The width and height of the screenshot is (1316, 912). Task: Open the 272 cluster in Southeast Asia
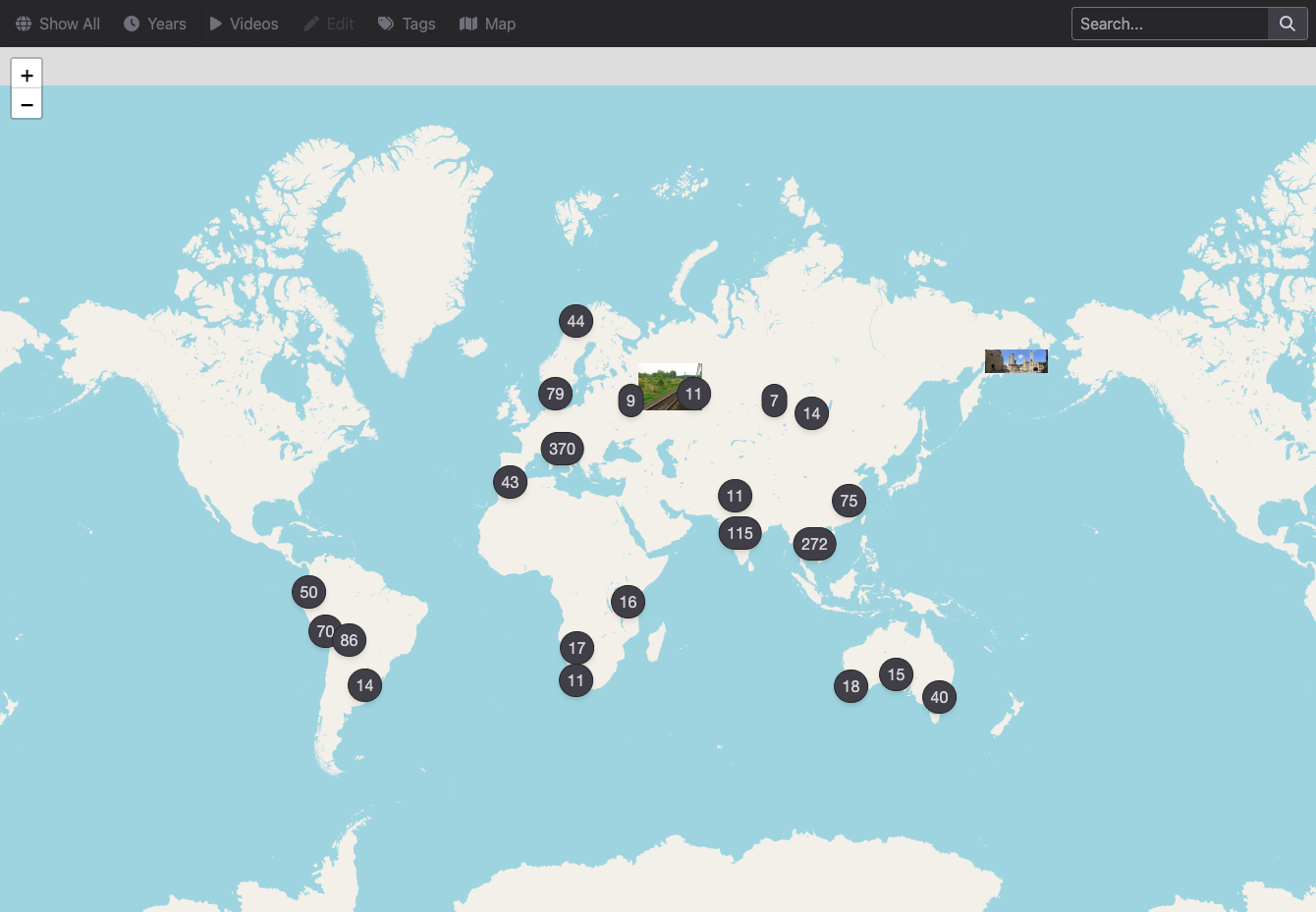814,544
